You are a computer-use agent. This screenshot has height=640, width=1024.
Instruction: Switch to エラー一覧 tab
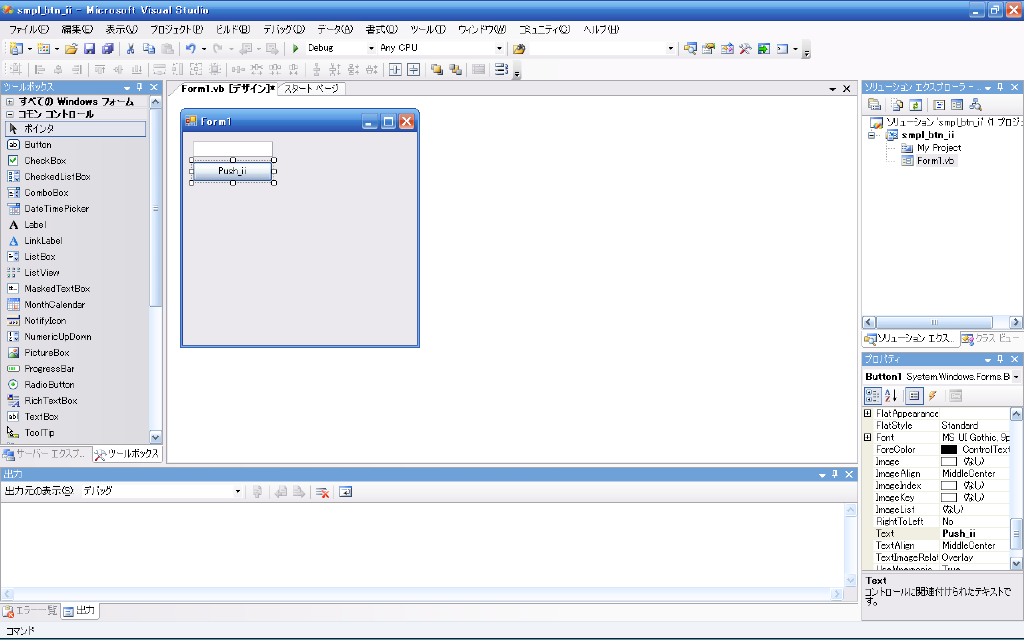31,611
